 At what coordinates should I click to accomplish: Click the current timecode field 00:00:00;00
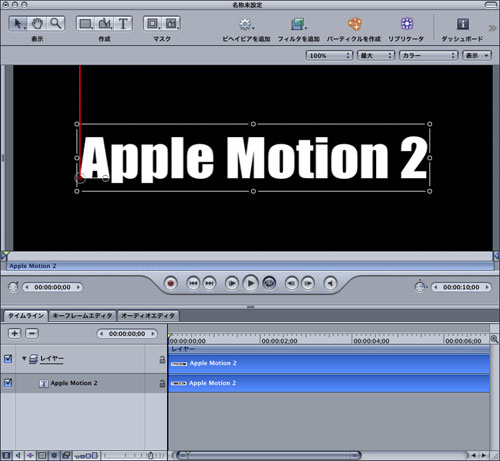[x=52, y=287]
